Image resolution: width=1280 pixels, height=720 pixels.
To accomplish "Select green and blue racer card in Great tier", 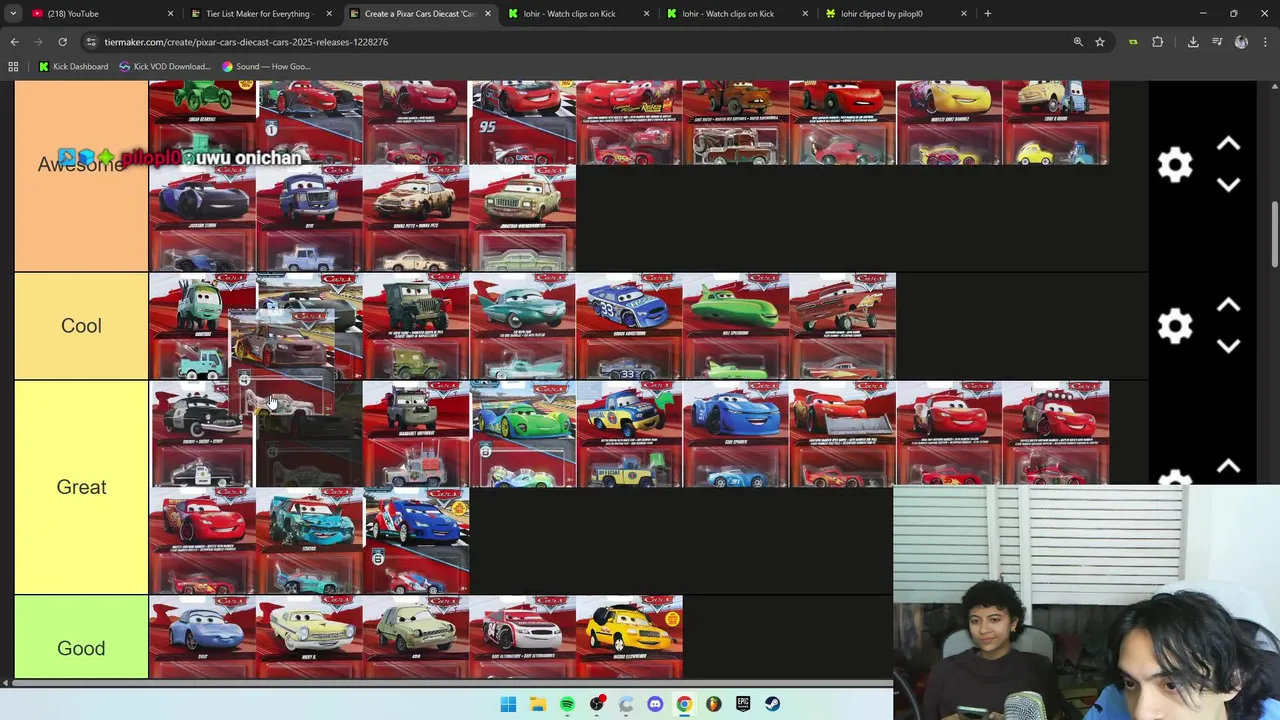I will [x=523, y=434].
